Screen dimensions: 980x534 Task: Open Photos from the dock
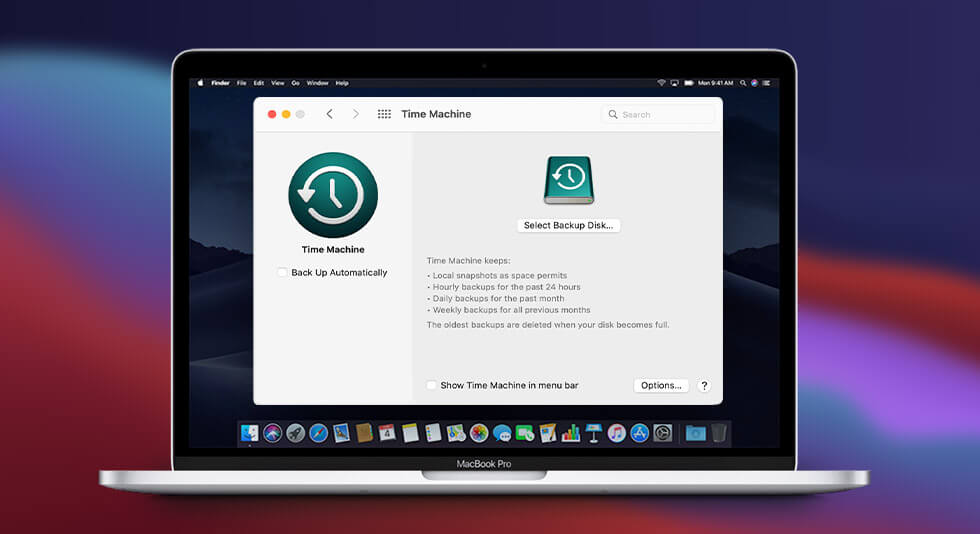tap(479, 433)
